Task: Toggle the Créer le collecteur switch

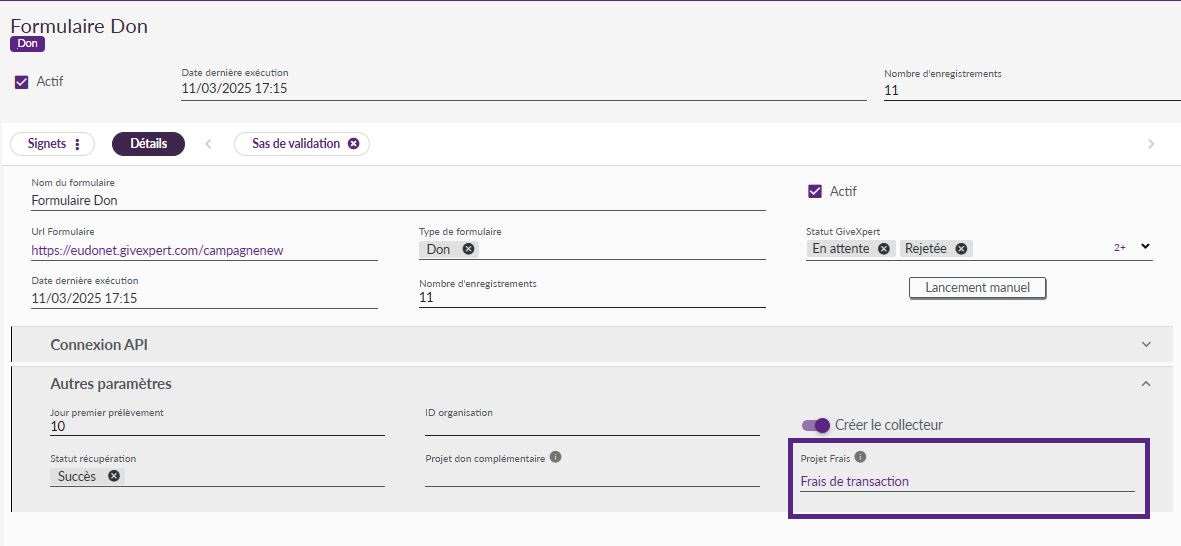Action: [816, 425]
